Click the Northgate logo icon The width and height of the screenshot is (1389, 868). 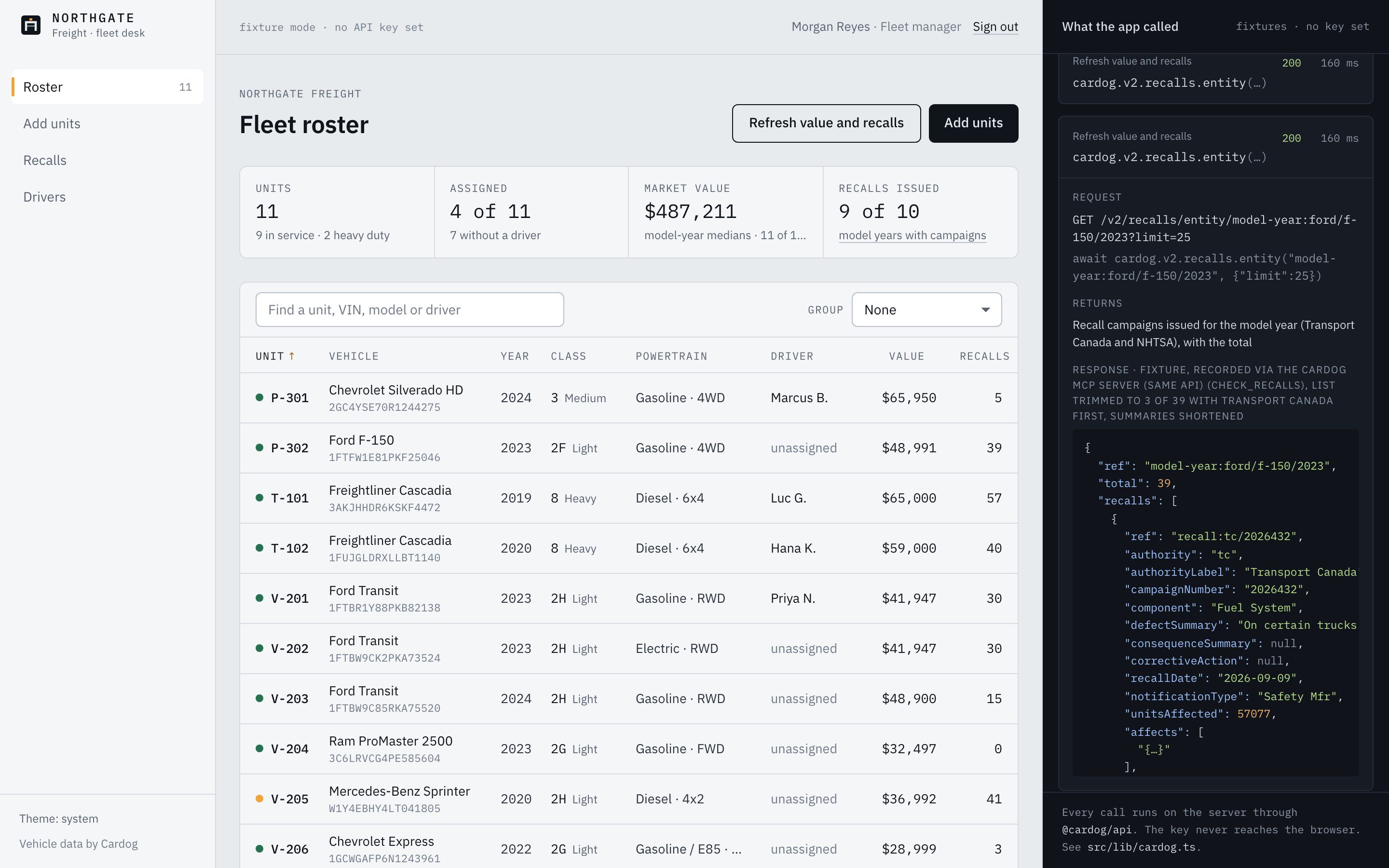[x=30, y=25]
